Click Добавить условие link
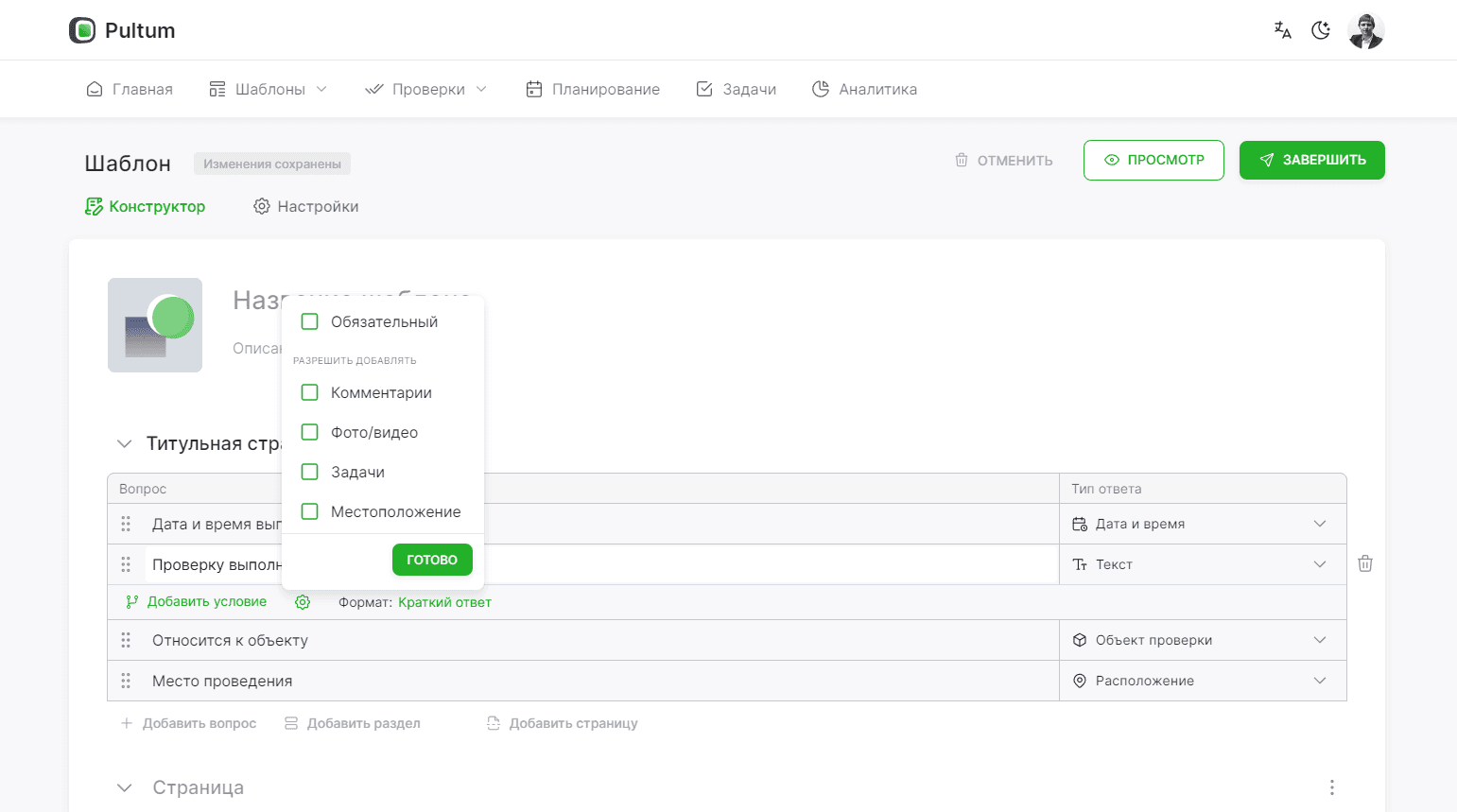This screenshot has width=1457, height=812. (197, 602)
